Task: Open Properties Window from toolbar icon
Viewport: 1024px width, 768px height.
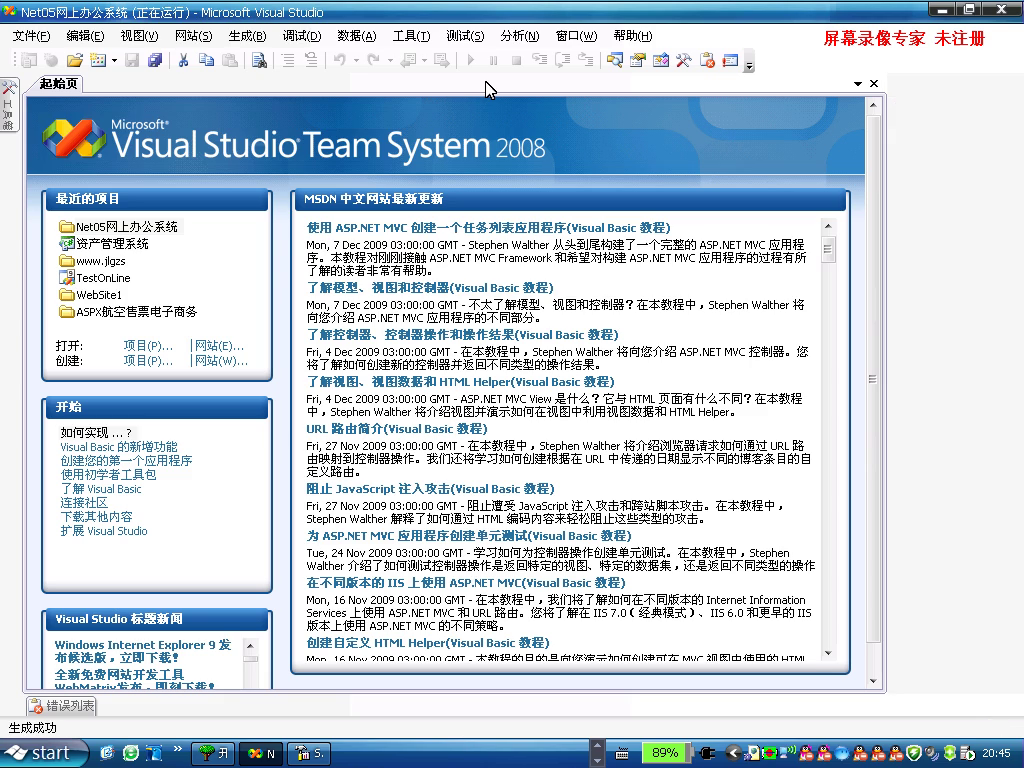Action: click(x=637, y=61)
